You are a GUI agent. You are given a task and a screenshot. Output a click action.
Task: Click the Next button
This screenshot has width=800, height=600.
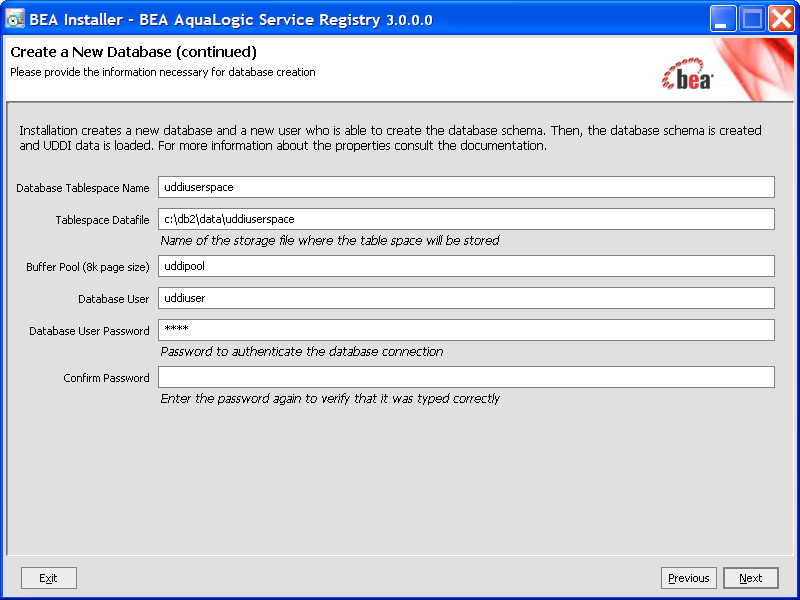coord(751,578)
